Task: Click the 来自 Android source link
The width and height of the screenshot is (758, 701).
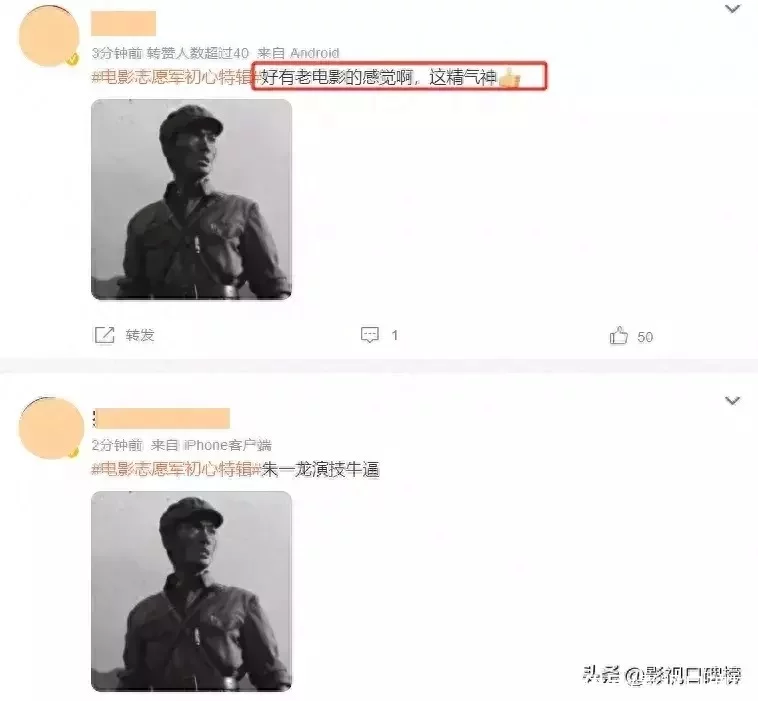Action: pyautogui.click(x=298, y=53)
